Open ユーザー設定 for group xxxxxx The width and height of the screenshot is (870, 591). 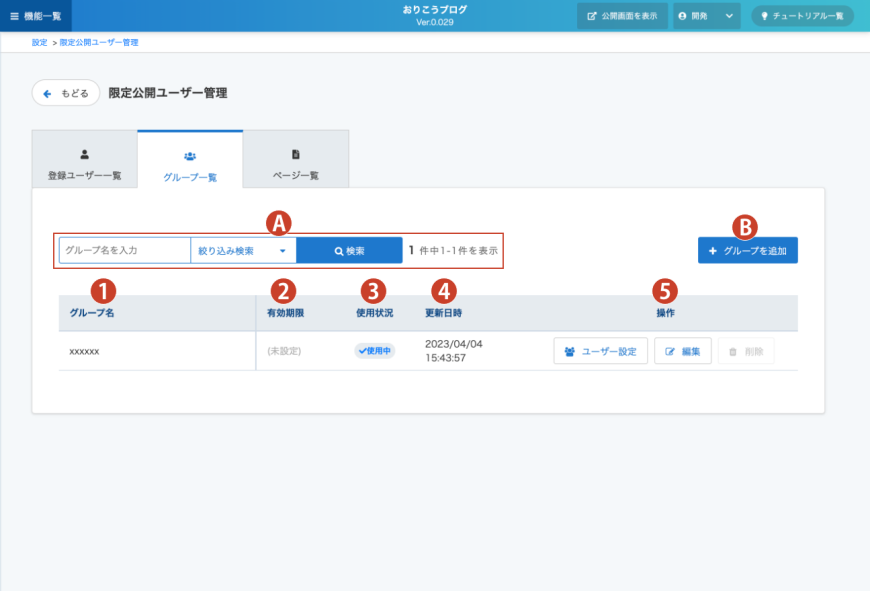click(x=600, y=351)
